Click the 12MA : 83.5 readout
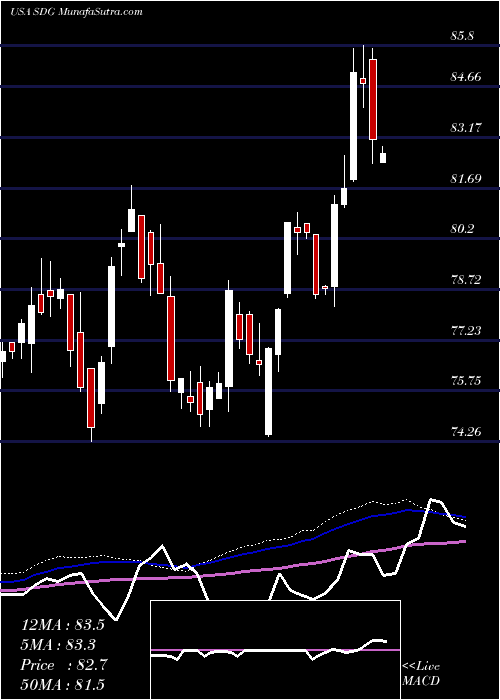The image size is (500, 700). (62, 625)
